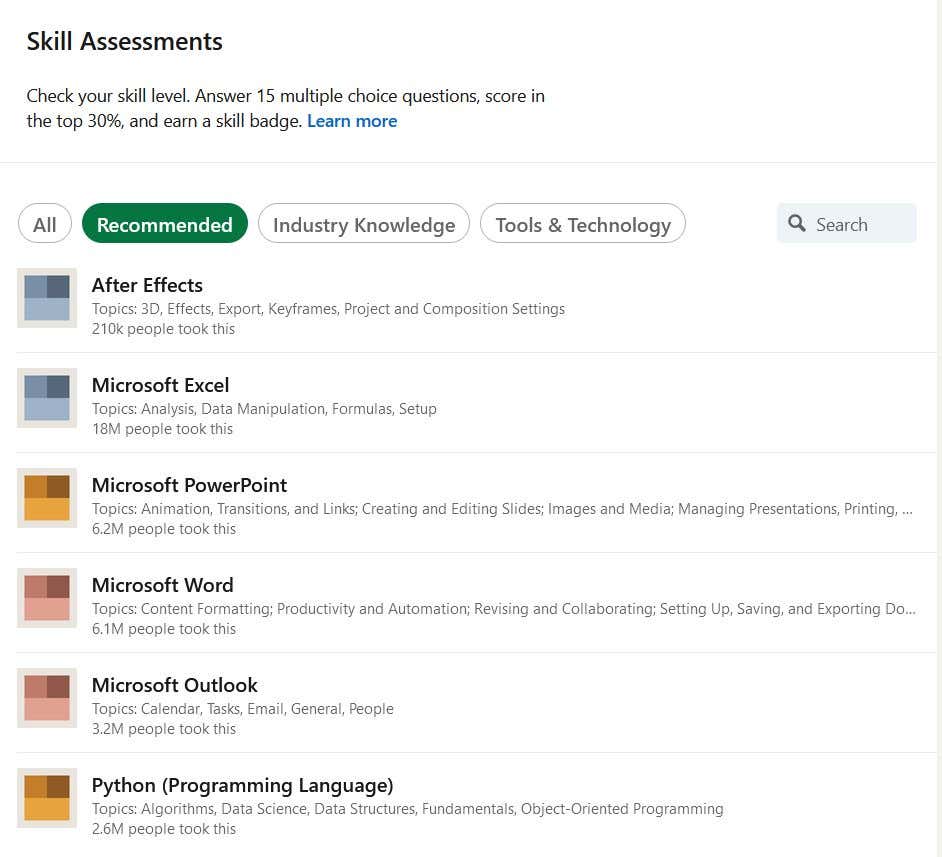
Task: Open the Python (Programming Language) assessment
Action: 242,785
